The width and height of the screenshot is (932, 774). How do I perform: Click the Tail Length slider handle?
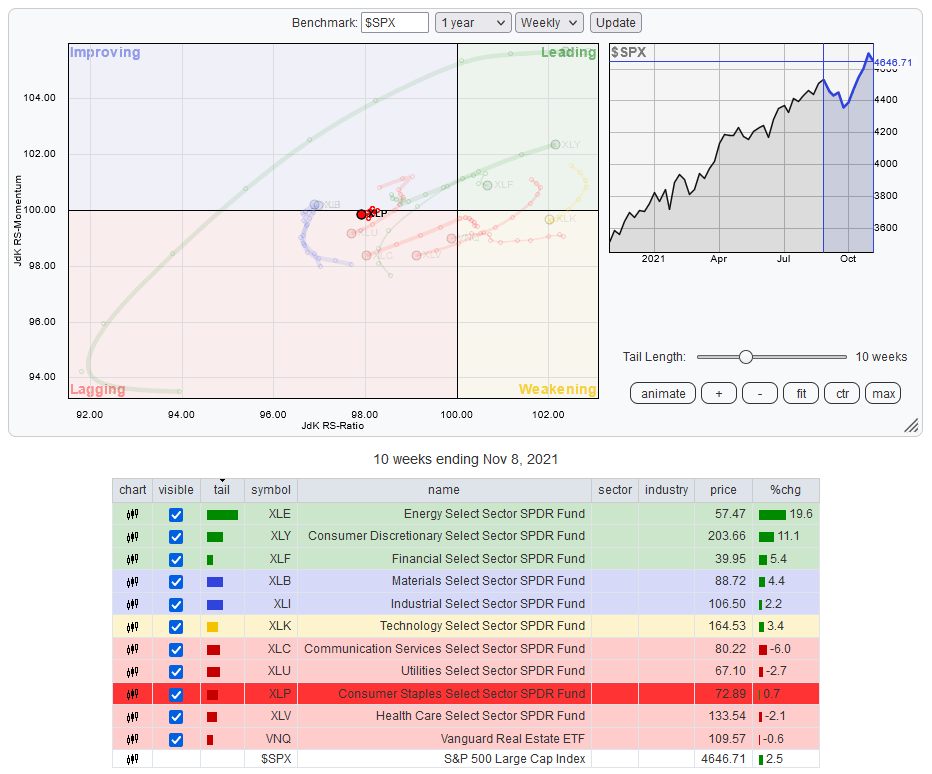tap(746, 356)
